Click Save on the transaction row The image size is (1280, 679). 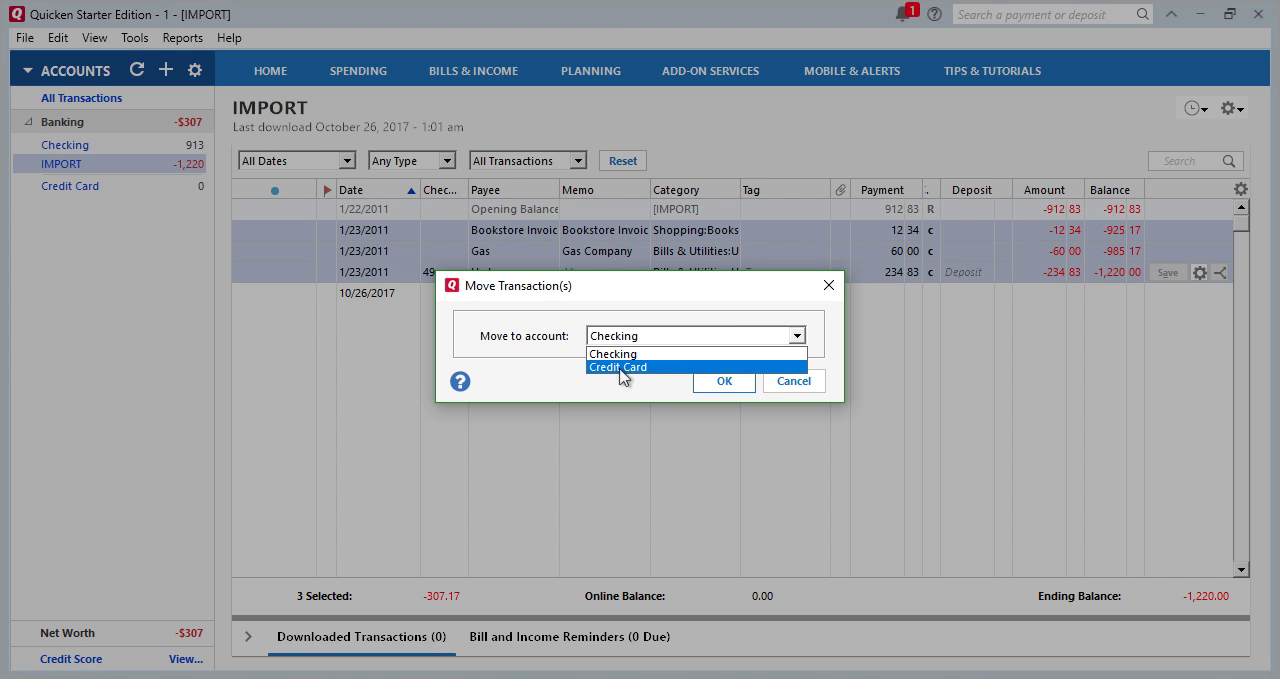[x=1167, y=272]
